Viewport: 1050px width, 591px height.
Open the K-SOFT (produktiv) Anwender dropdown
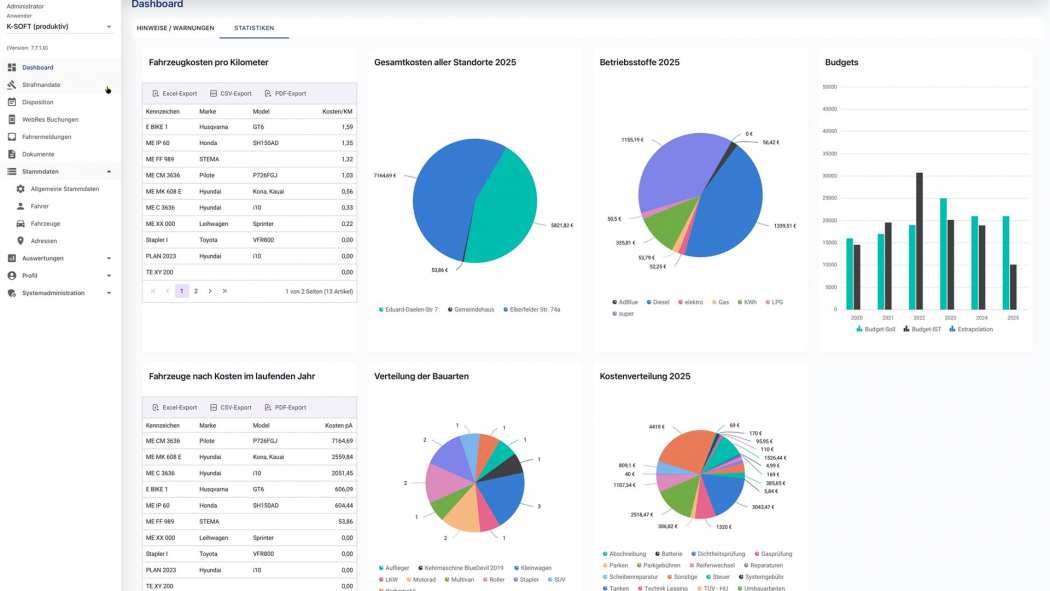pyautogui.click(x=59, y=27)
